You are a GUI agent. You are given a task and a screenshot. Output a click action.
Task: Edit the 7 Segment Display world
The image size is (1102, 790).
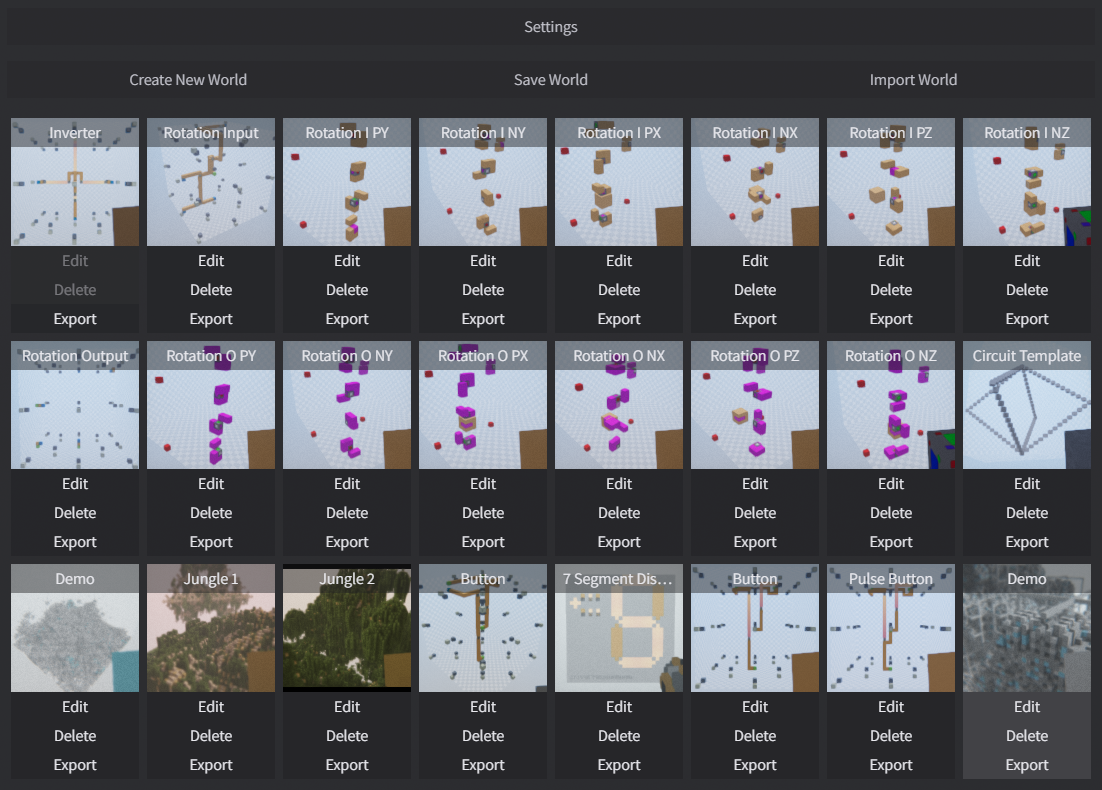coord(618,706)
